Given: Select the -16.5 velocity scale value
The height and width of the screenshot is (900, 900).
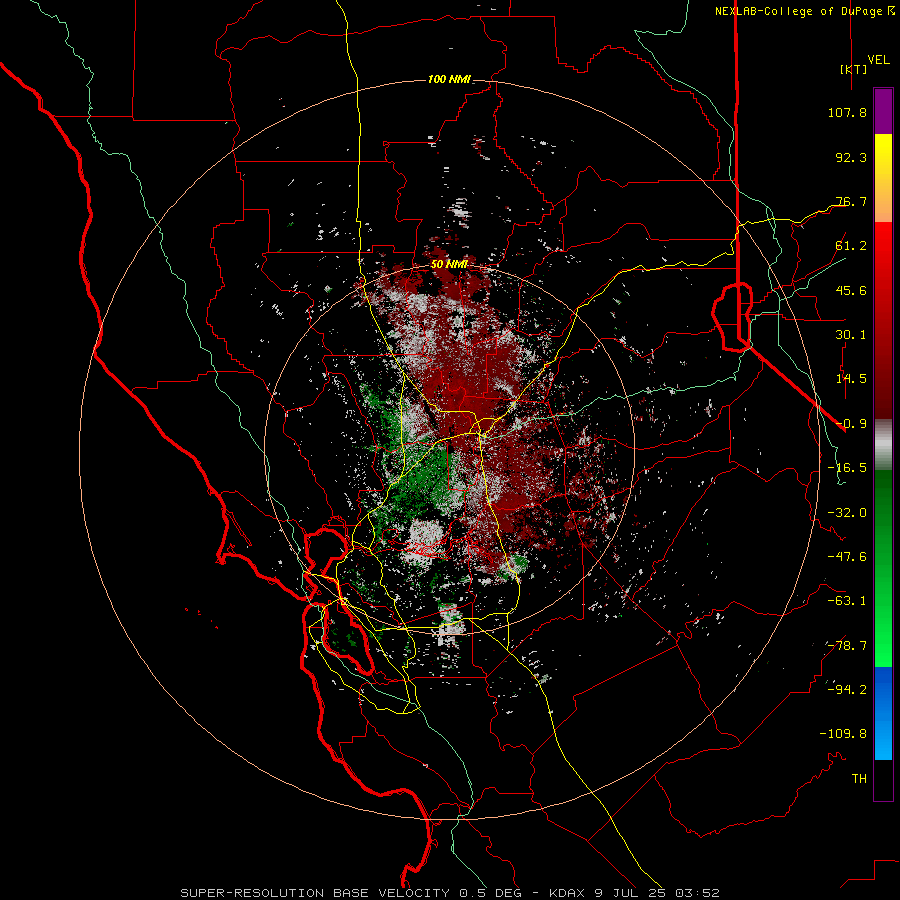Looking at the screenshot, I should (x=847, y=468).
